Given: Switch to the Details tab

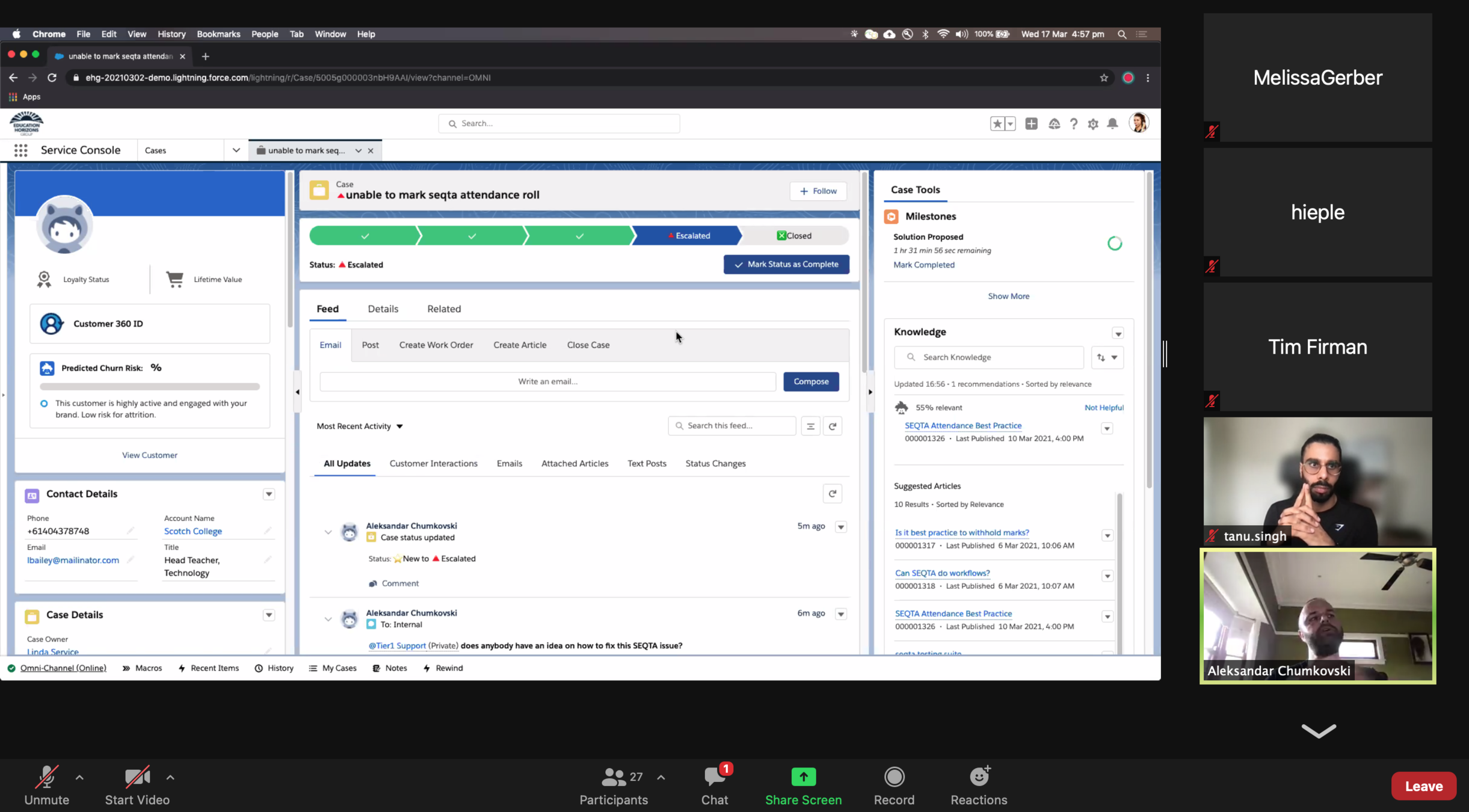Looking at the screenshot, I should click(x=383, y=309).
